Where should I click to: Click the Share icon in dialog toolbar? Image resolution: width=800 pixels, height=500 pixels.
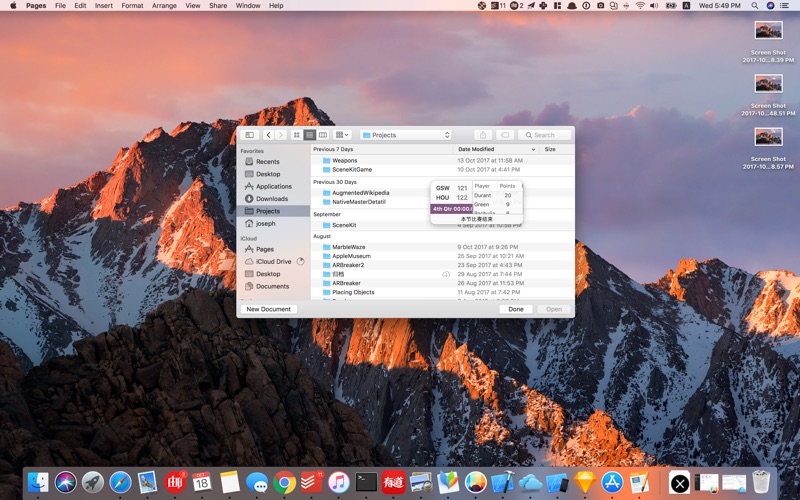pos(483,135)
